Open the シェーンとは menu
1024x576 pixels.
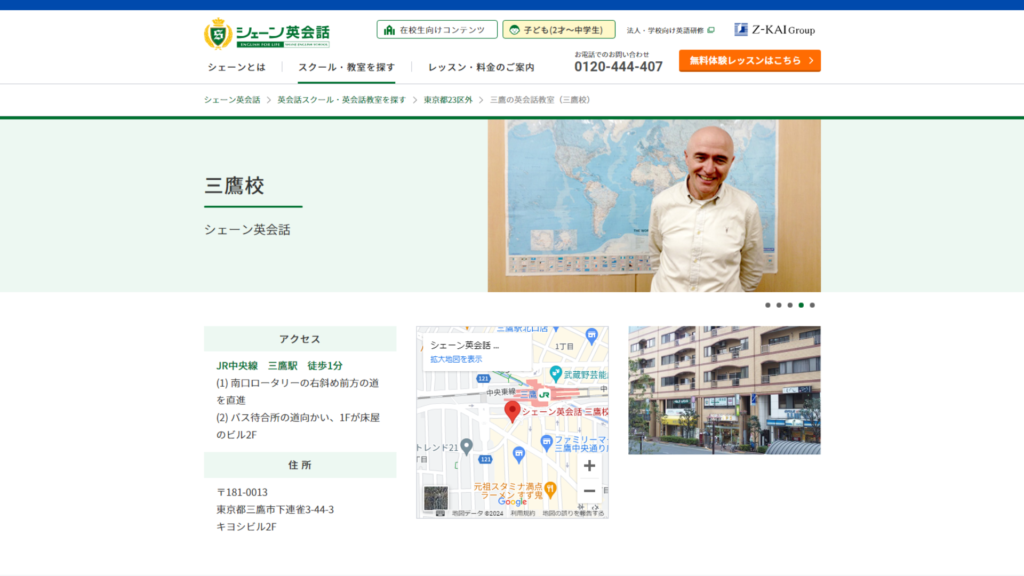click(x=236, y=67)
